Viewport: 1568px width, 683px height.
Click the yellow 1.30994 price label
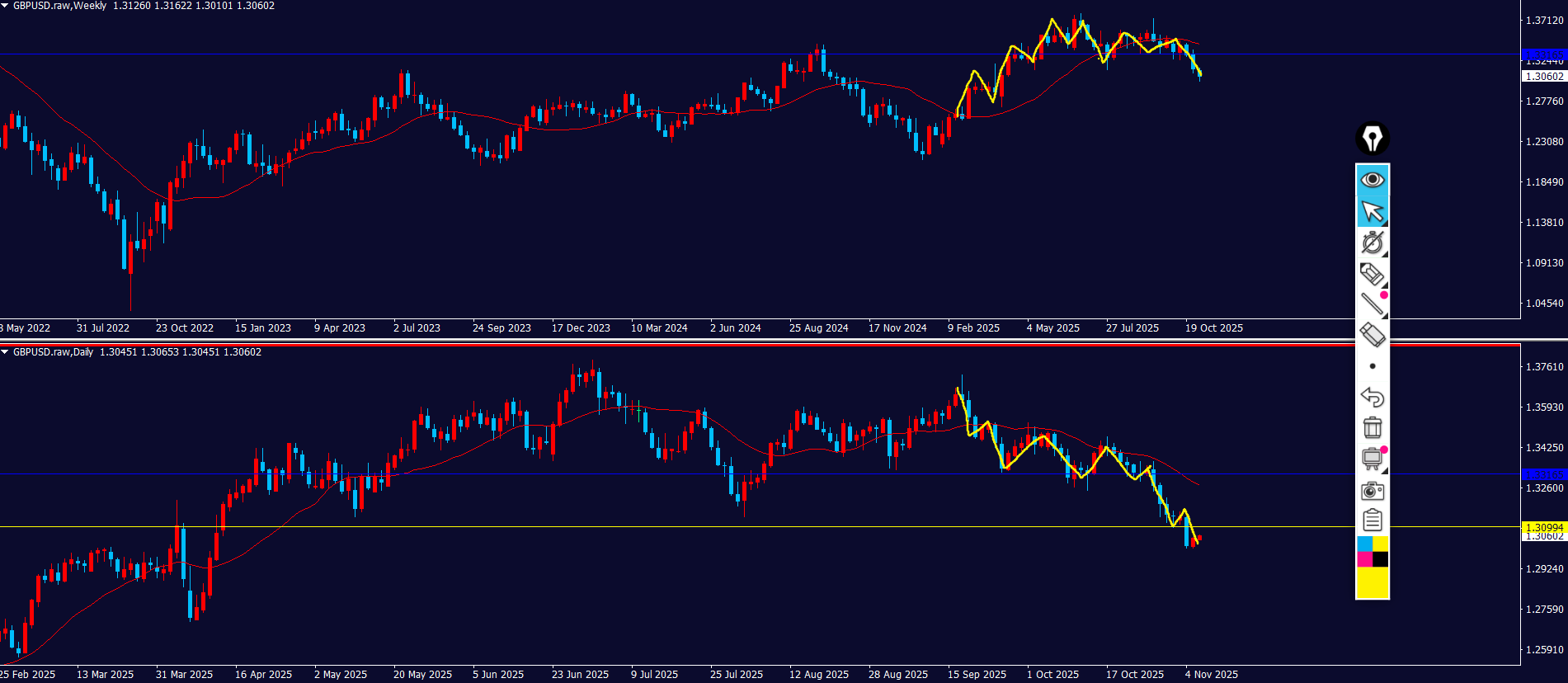coord(1543,527)
